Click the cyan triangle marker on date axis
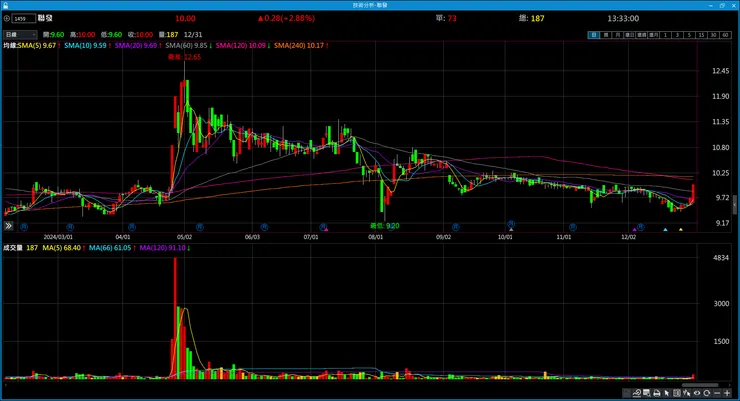The image size is (740, 401). tap(665, 230)
